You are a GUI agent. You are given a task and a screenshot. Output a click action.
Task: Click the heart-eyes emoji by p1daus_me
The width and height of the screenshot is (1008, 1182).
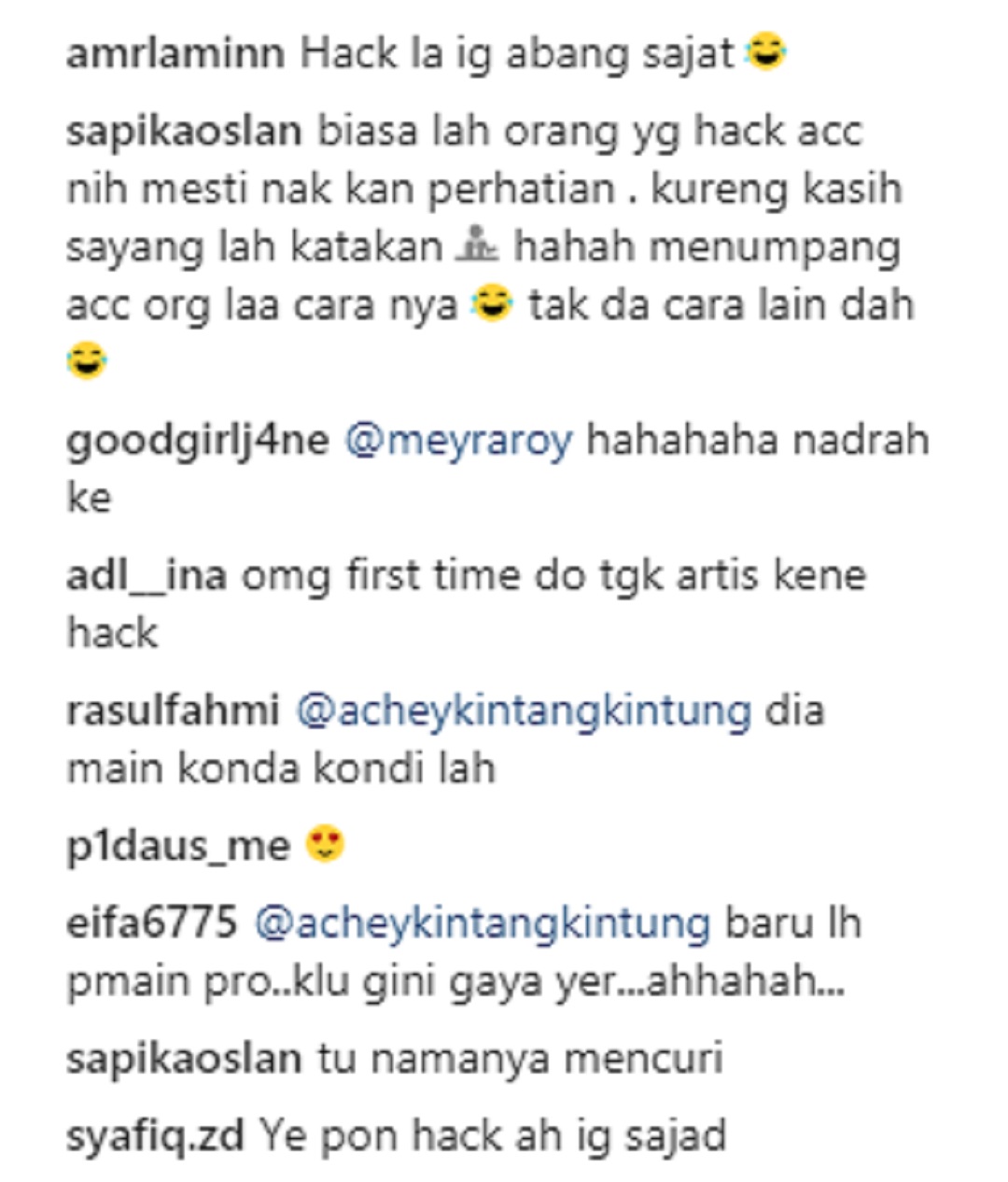(x=325, y=845)
